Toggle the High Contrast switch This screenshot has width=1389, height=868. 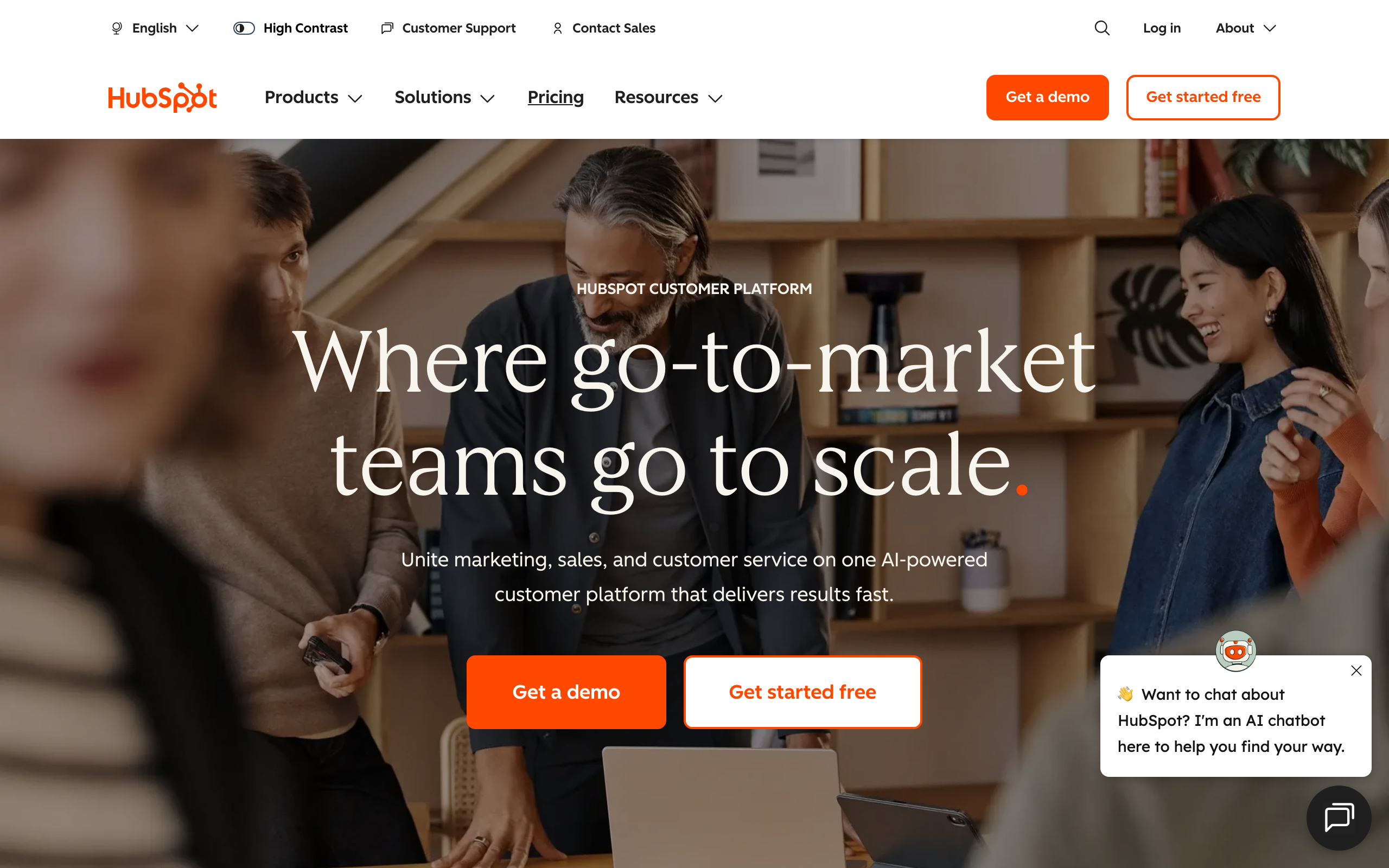click(244, 28)
